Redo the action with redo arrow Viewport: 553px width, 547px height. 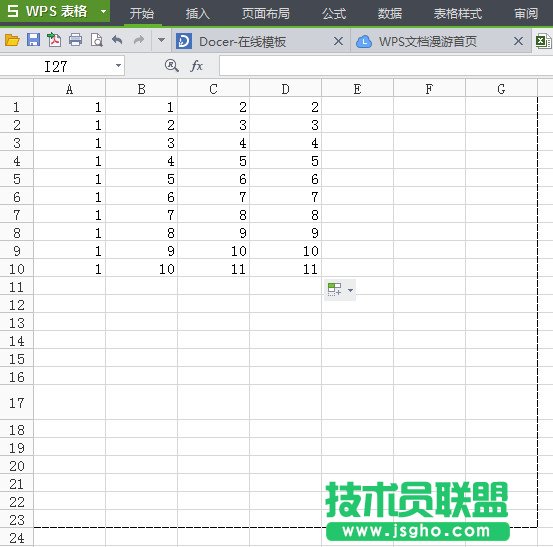pos(139,40)
